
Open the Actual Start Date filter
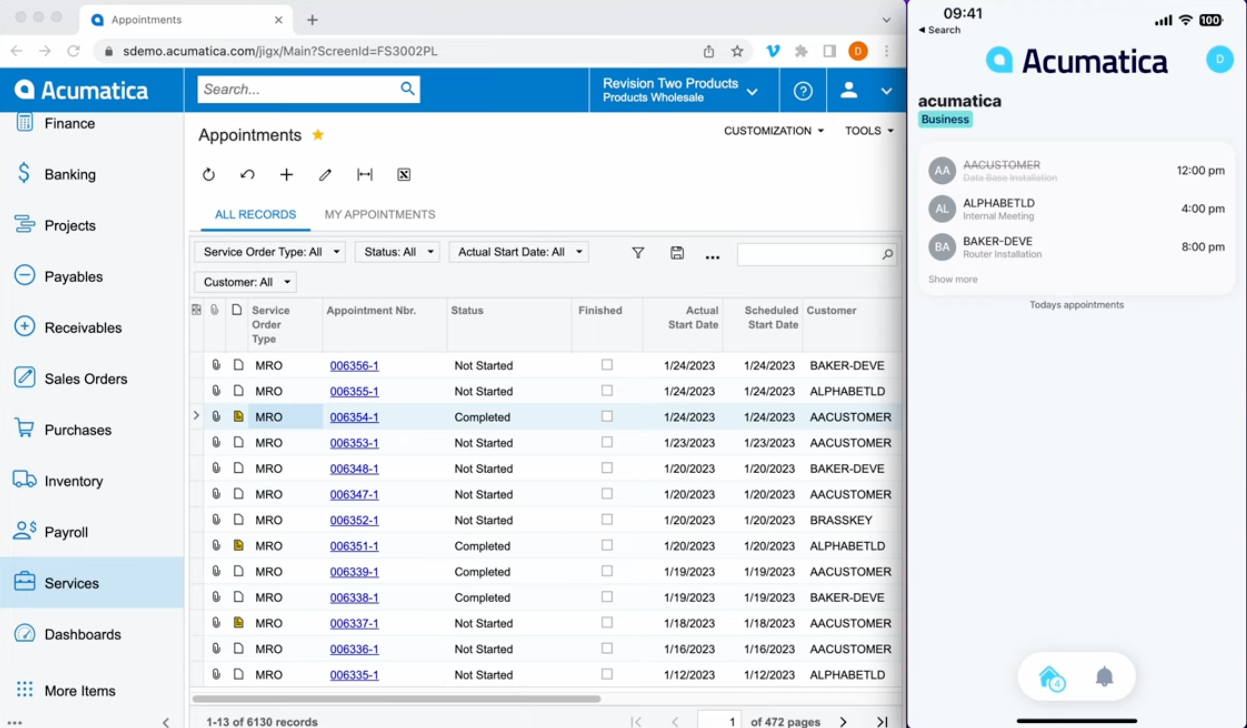(518, 252)
